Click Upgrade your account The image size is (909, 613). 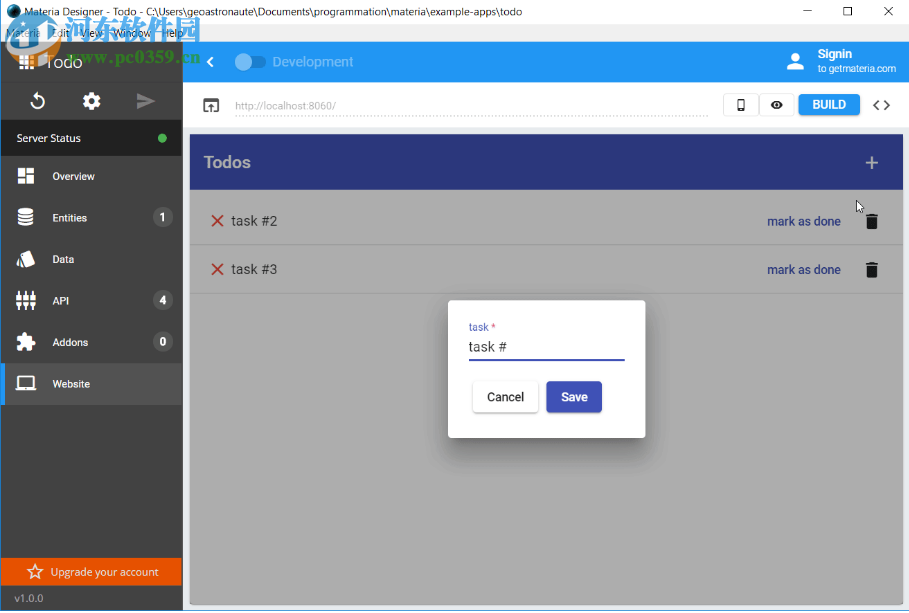coord(92,572)
